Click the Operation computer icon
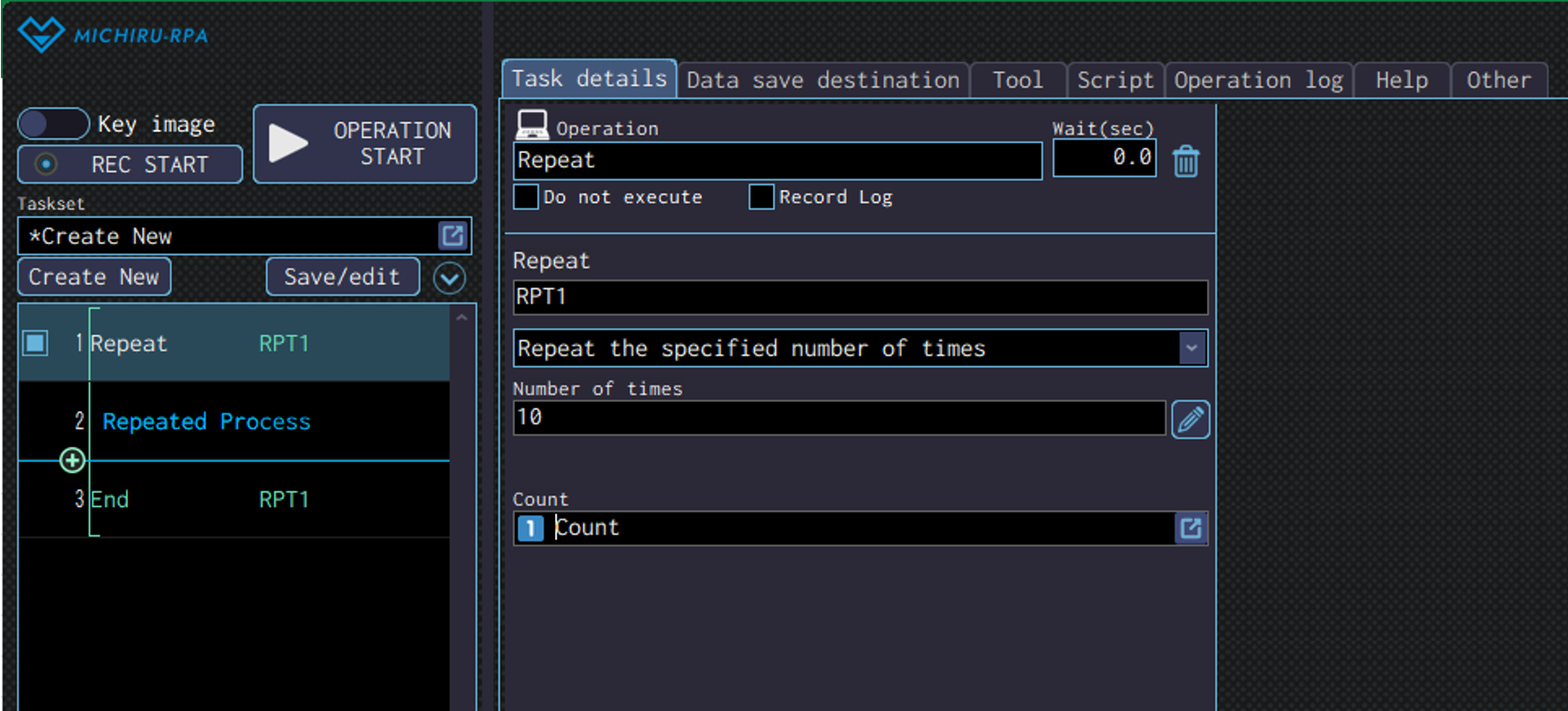This screenshot has height=711, width=1568. point(532,125)
